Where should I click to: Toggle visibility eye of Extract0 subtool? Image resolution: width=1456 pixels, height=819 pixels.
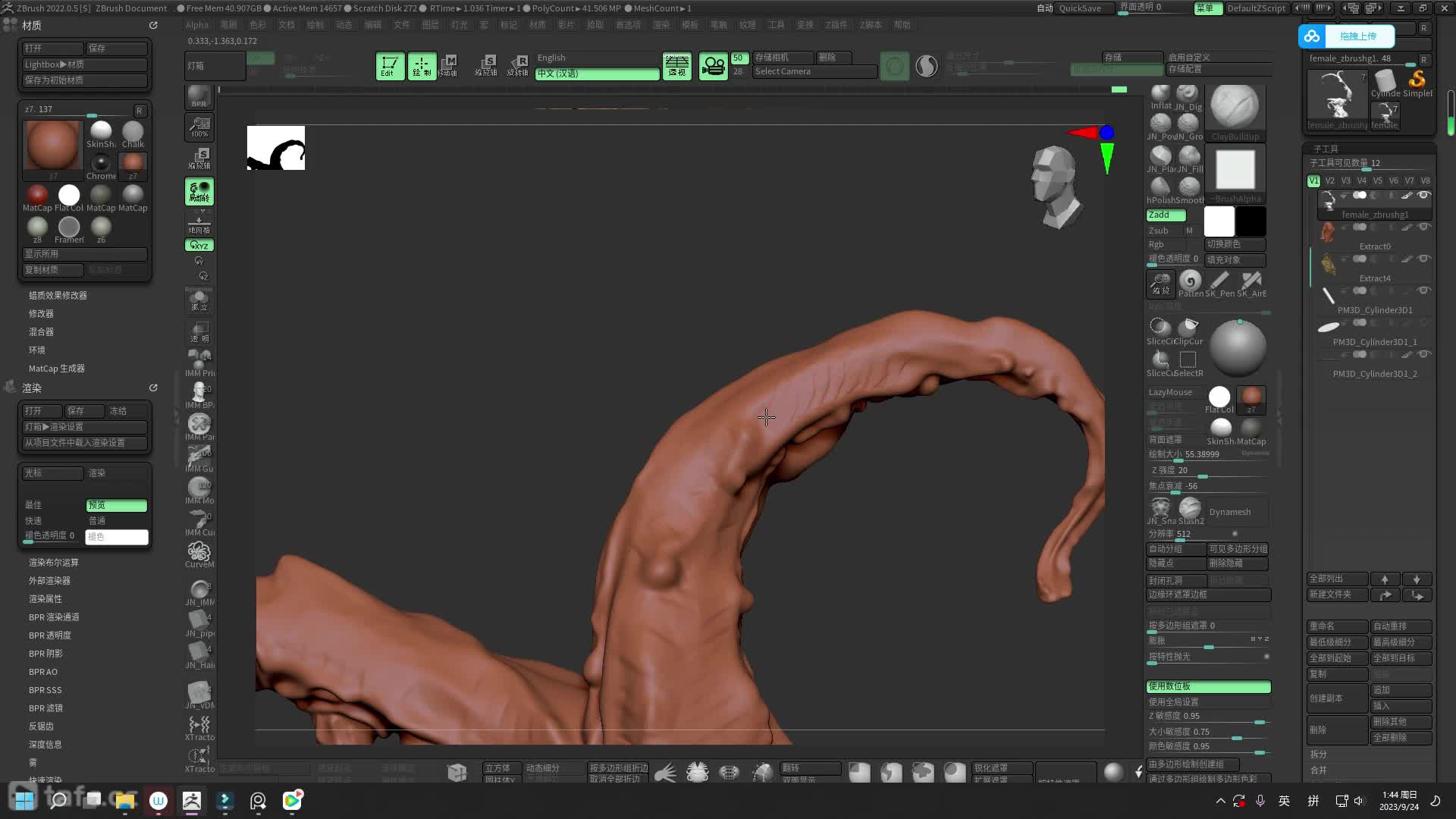[x=1423, y=227]
